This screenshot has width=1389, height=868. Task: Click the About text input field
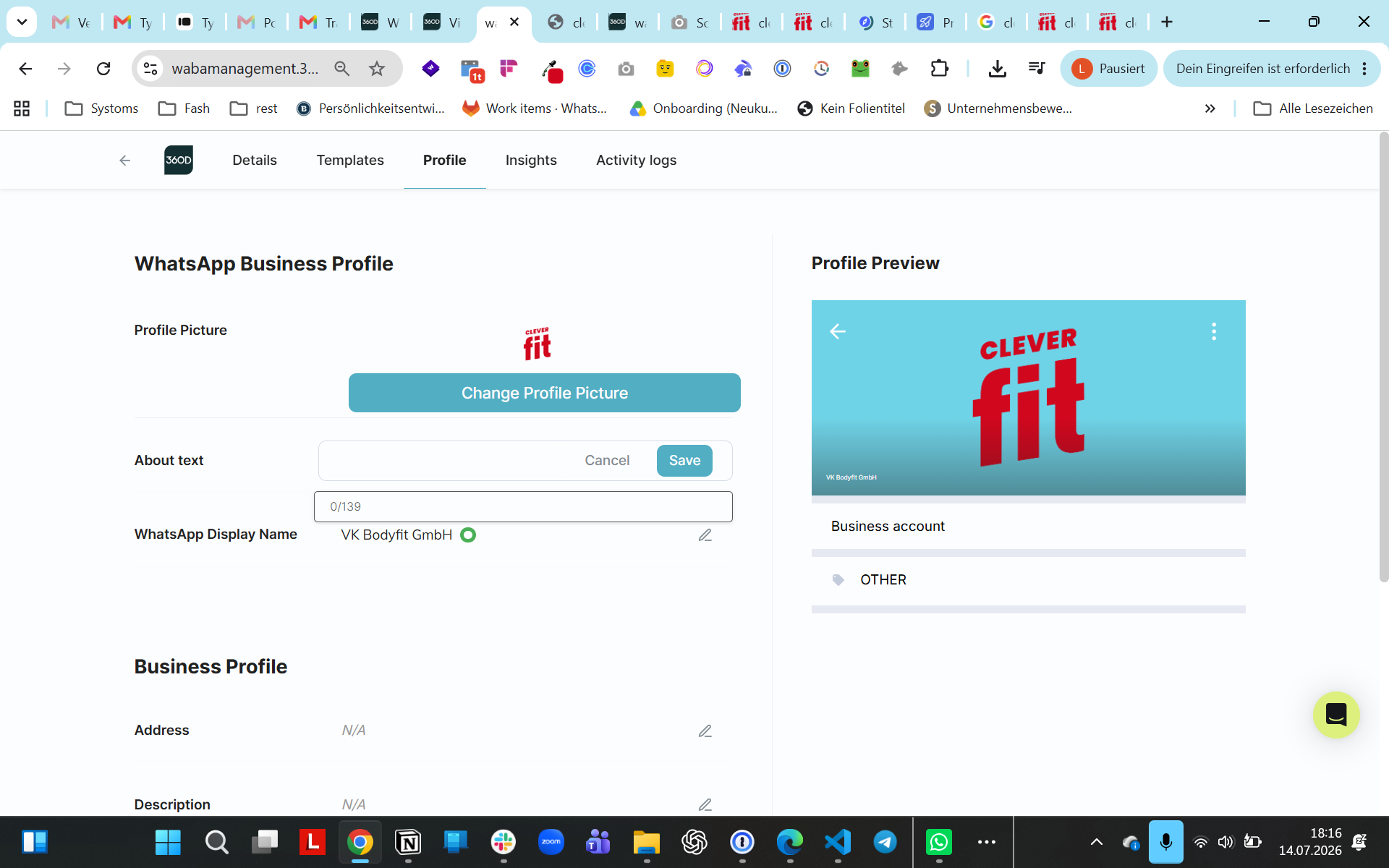click(x=449, y=461)
